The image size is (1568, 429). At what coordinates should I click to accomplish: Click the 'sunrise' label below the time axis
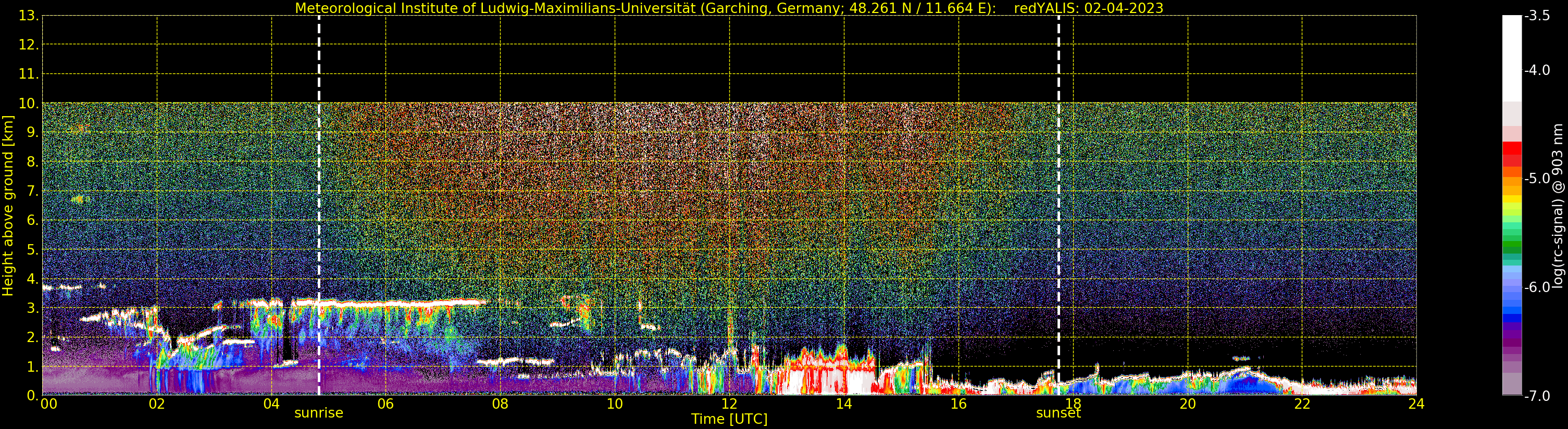319,413
